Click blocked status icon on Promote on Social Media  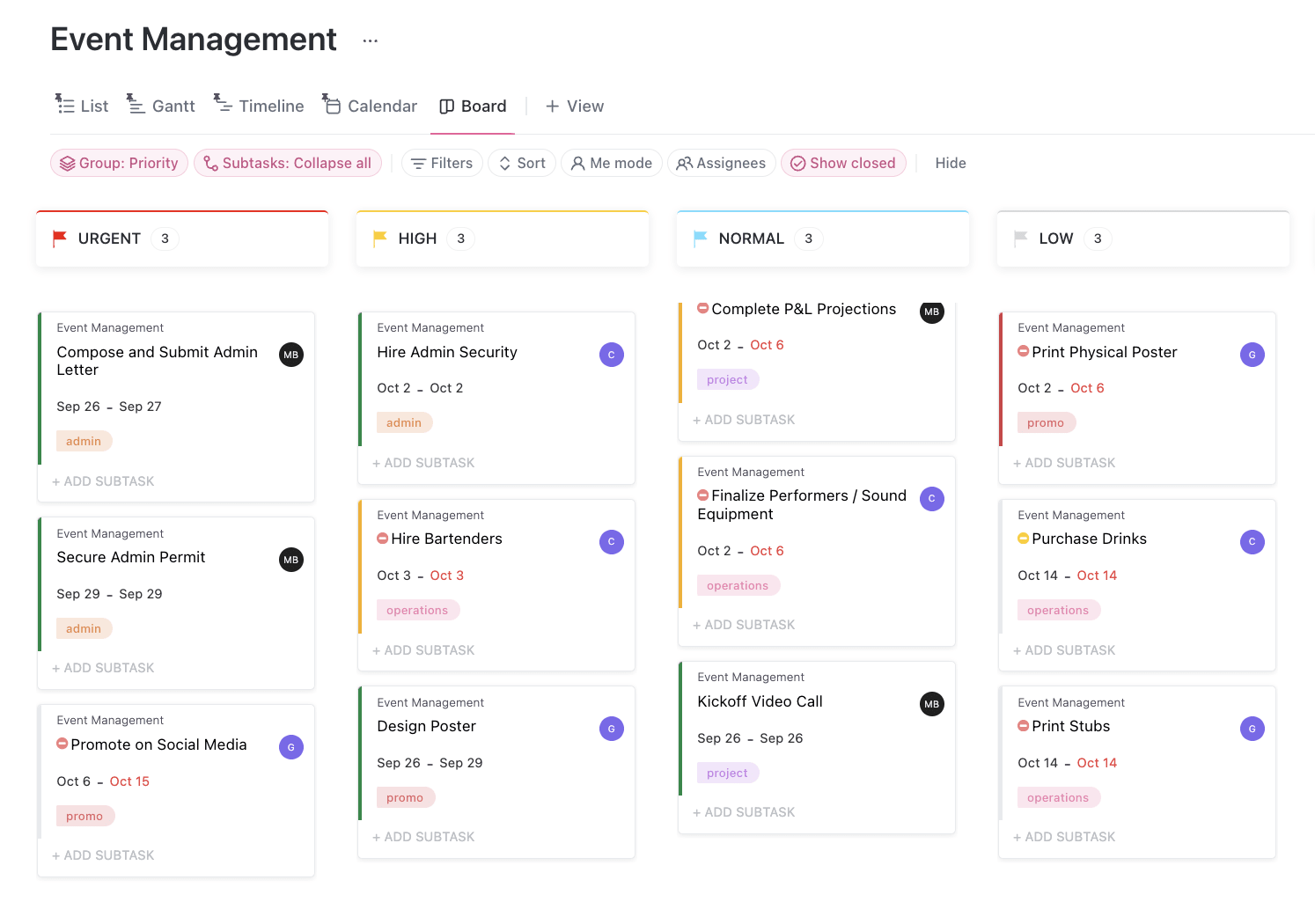(62, 744)
